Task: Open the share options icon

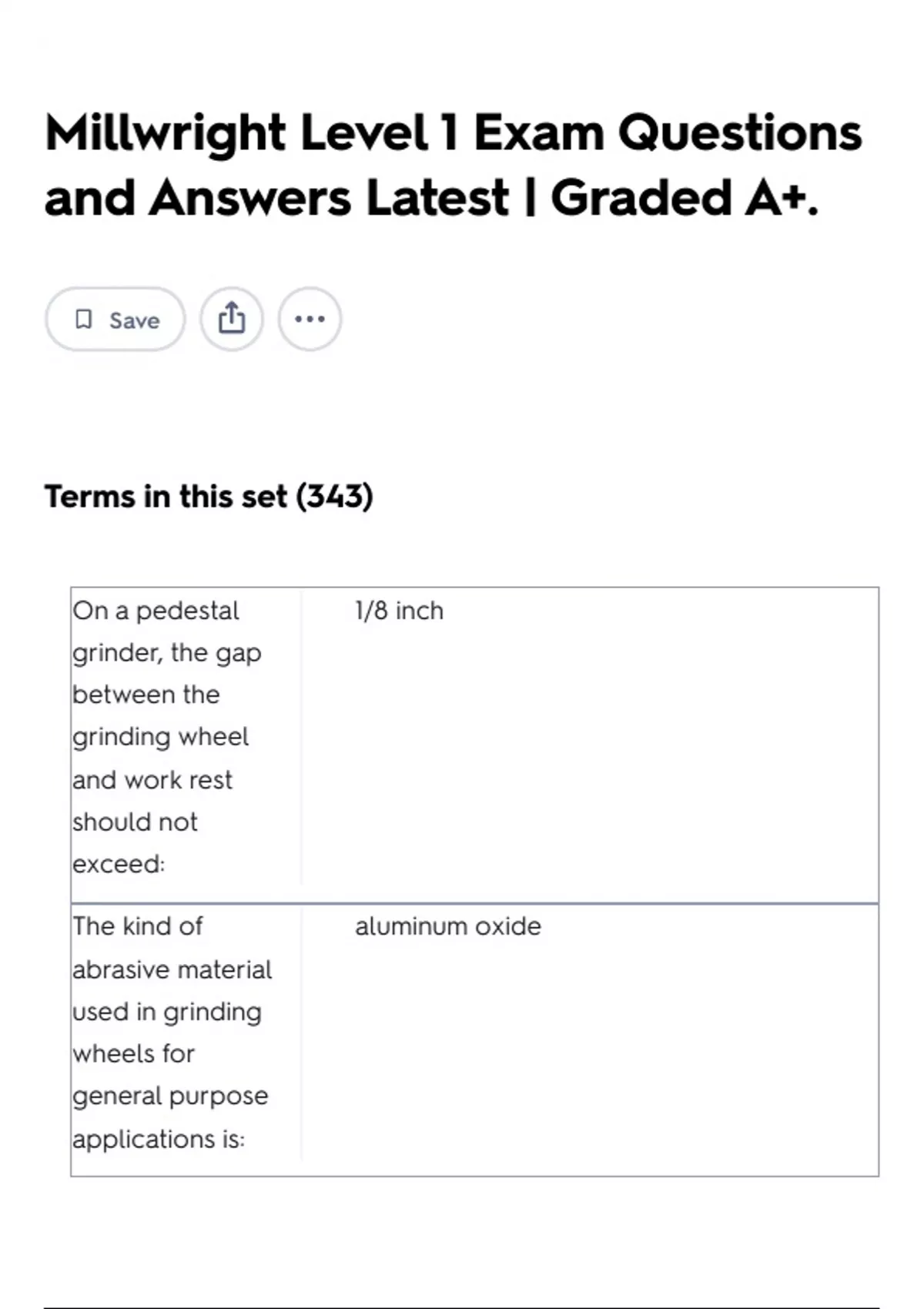Action: [x=232, y=319]
